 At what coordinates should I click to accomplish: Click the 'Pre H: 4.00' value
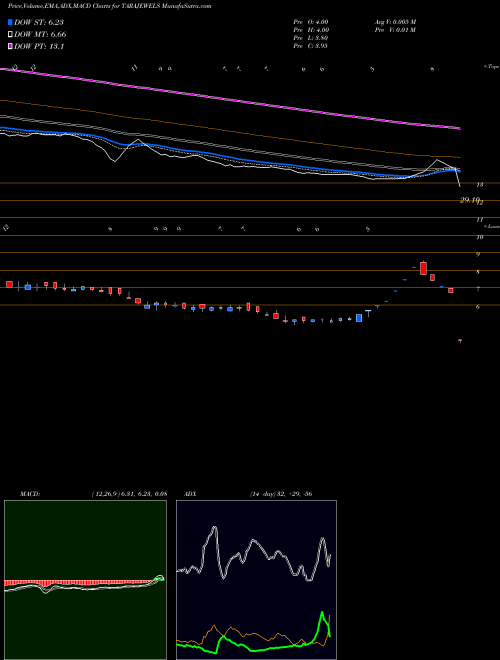pos(311,30)
